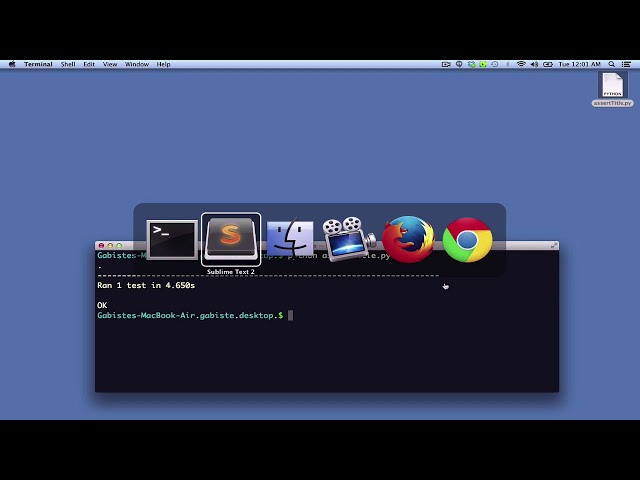Open the Help menu

[x=163, y=64]
